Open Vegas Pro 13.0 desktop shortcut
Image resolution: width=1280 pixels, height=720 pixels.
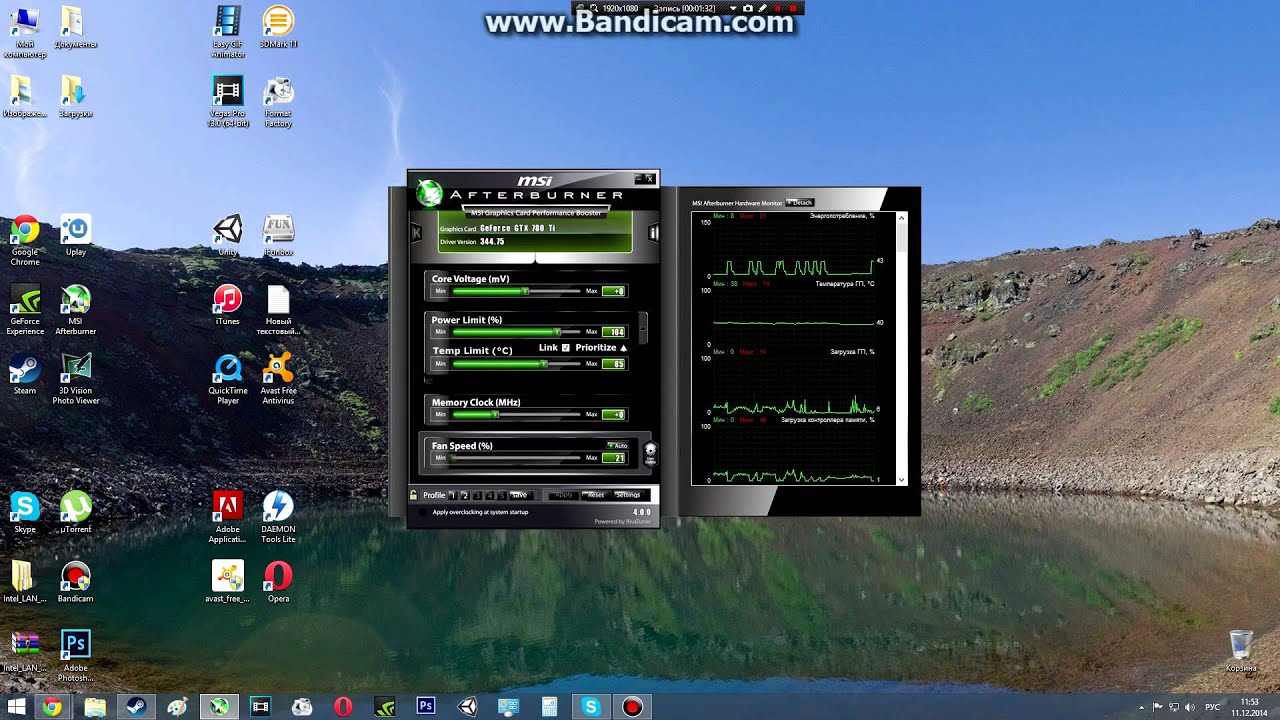[228, 102]
